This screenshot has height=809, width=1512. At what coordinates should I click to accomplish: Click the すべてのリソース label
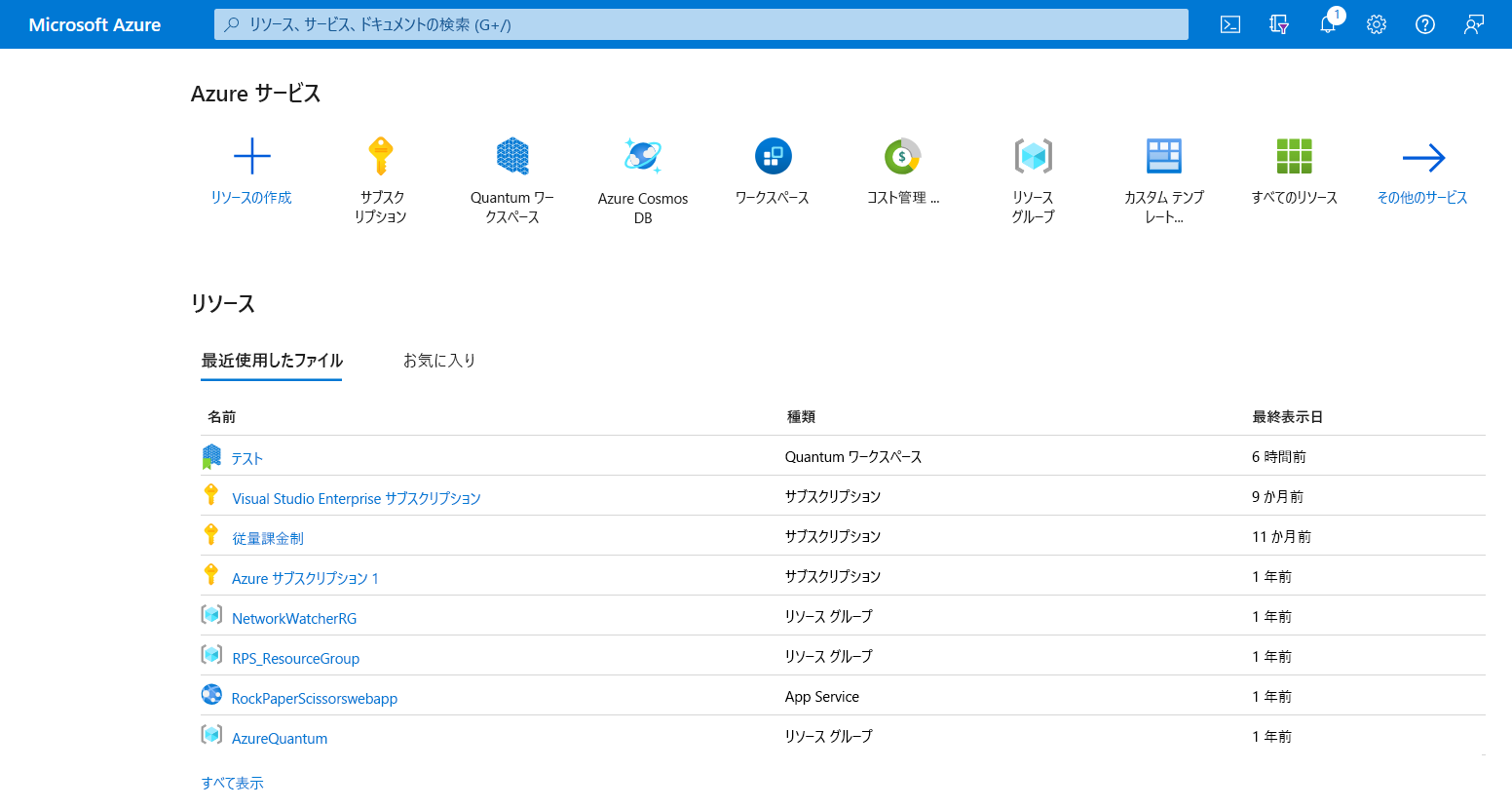click(x=1295, y=198)
